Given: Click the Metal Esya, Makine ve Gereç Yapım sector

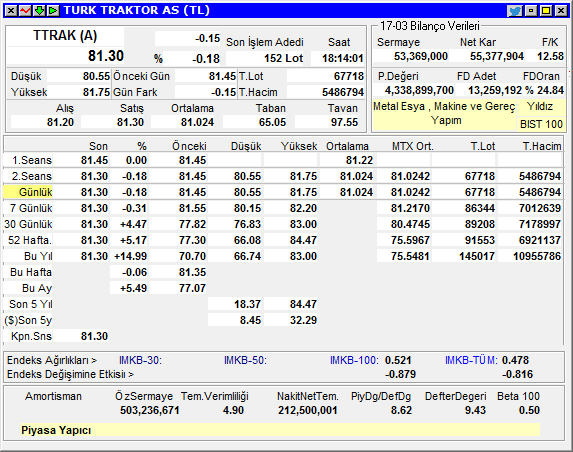Looking at the screenshot, I should [444, 113].
